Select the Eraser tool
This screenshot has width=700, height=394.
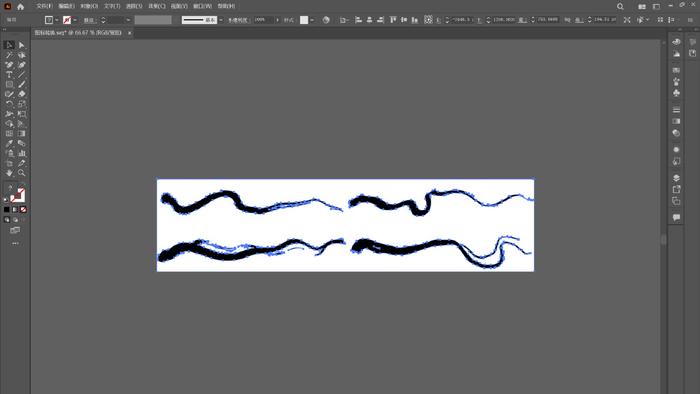click(x=21, y=94)
